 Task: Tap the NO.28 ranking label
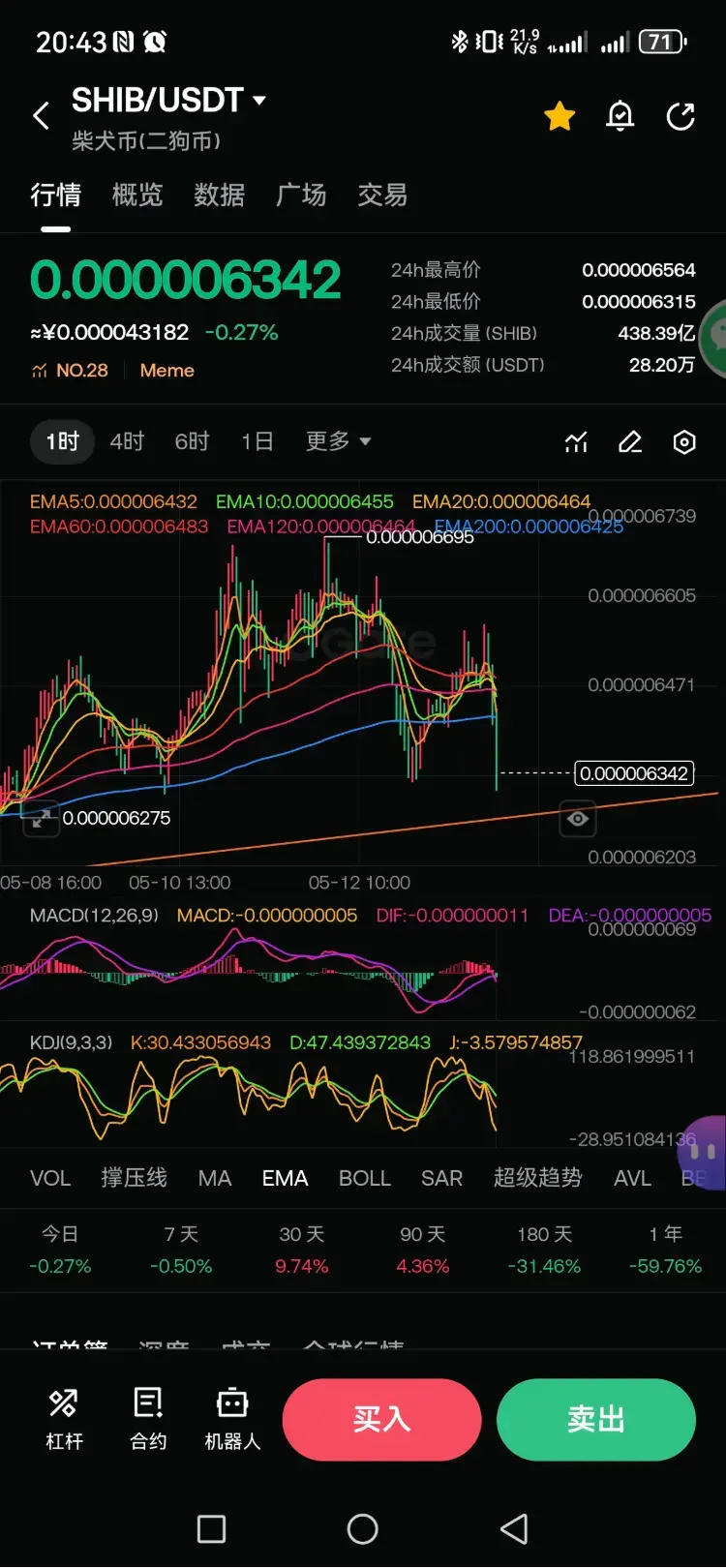70,371
